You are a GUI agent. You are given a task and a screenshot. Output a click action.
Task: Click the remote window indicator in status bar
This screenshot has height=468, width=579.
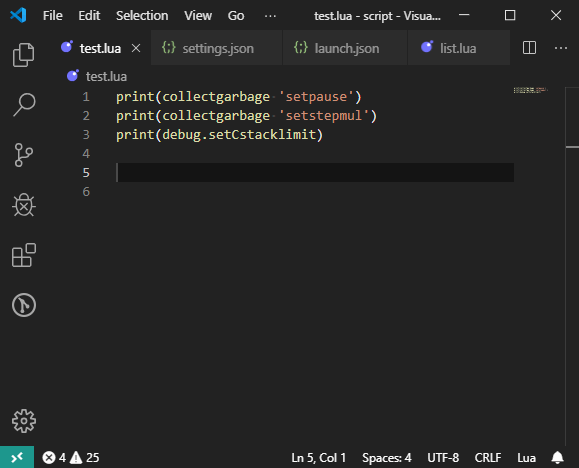pos(17,457)
